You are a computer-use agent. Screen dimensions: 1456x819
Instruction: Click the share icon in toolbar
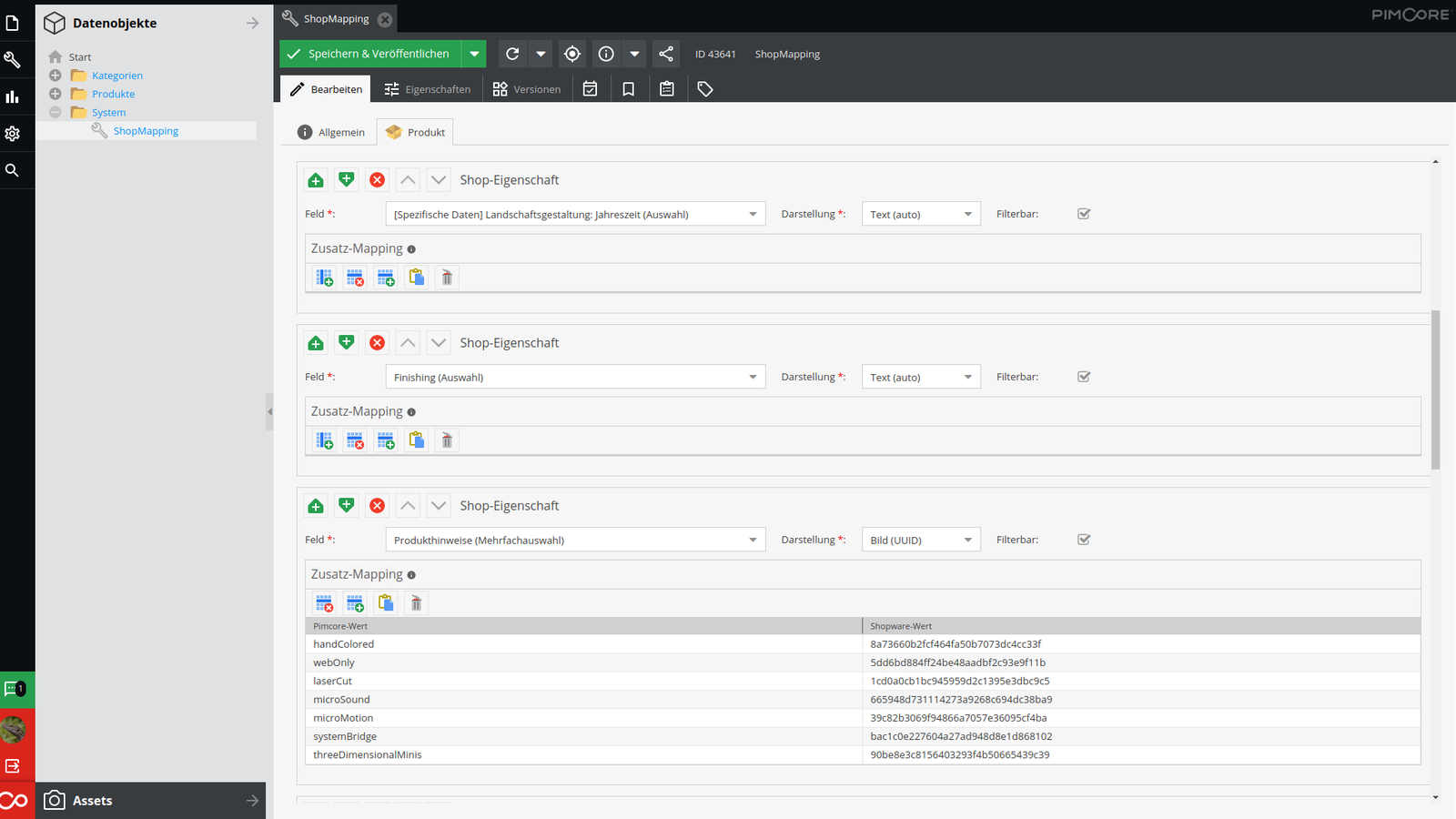point(666,54)
